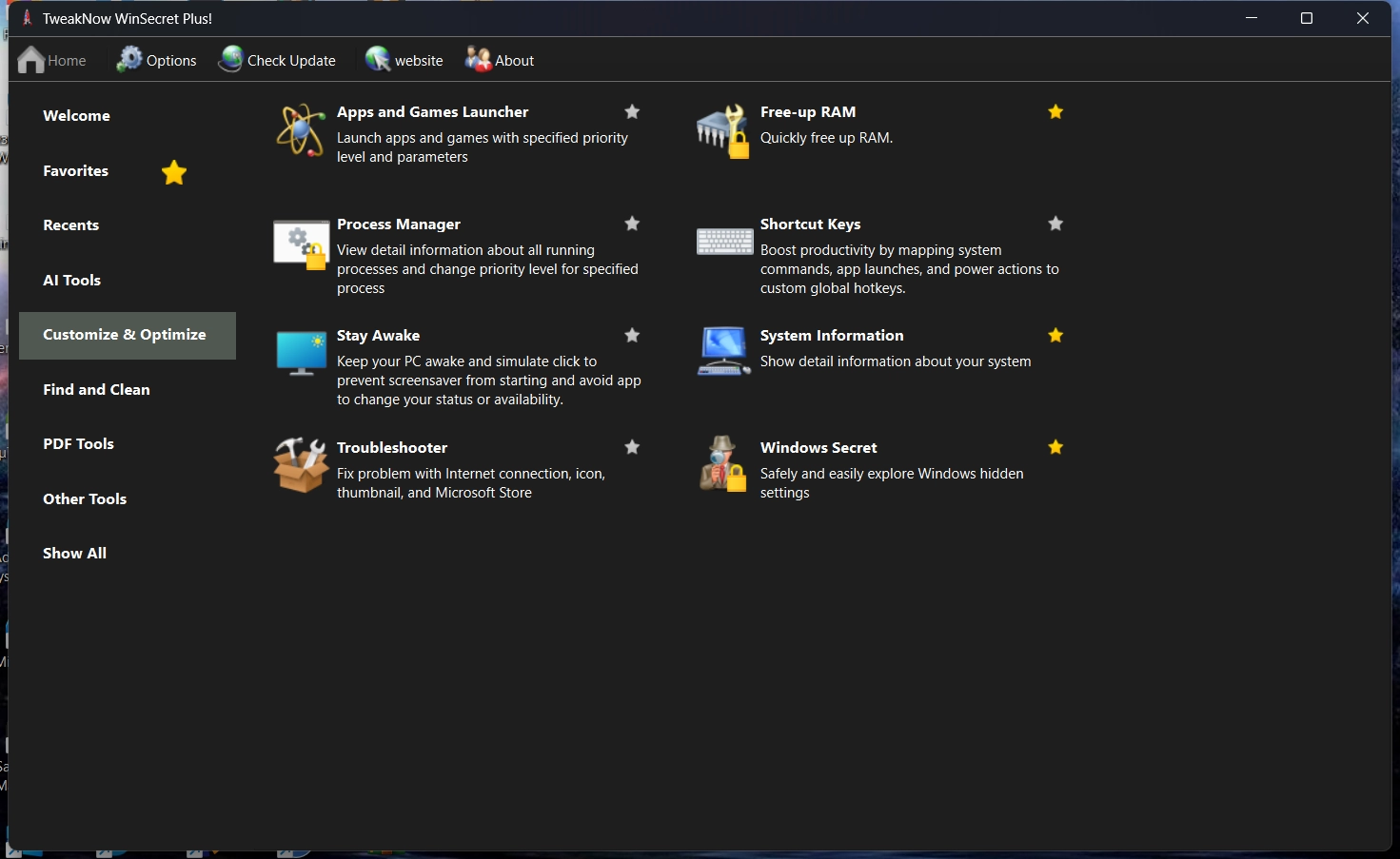The width and height of the screenshot is (1400, 859).
Task: Click the 'Safely and easily explore Windows hidden settings' text
Action: point(892,483)
